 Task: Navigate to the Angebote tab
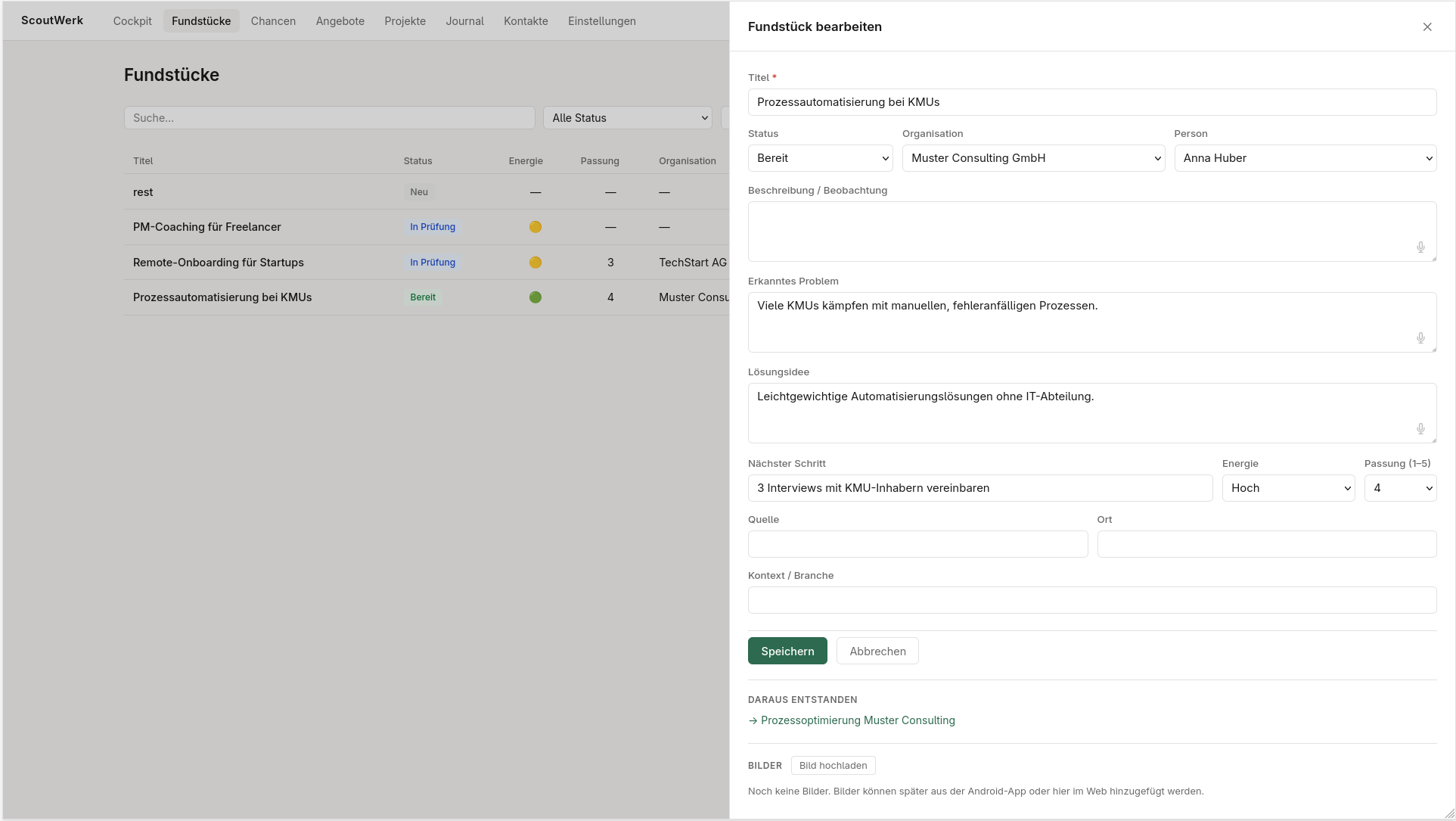tap(340, 21)
